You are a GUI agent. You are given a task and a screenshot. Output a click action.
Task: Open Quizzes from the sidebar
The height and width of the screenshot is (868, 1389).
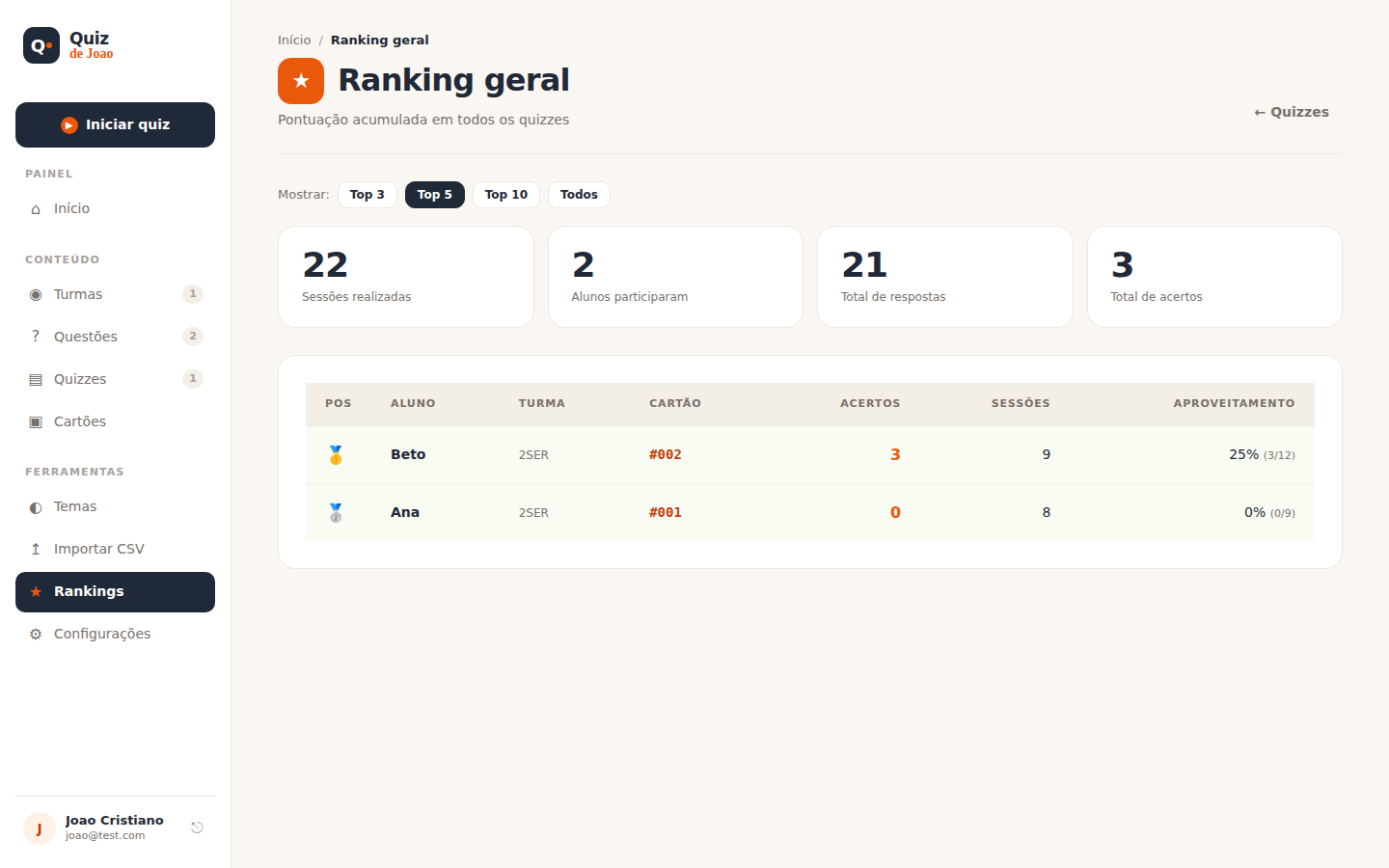coord(115,379)
